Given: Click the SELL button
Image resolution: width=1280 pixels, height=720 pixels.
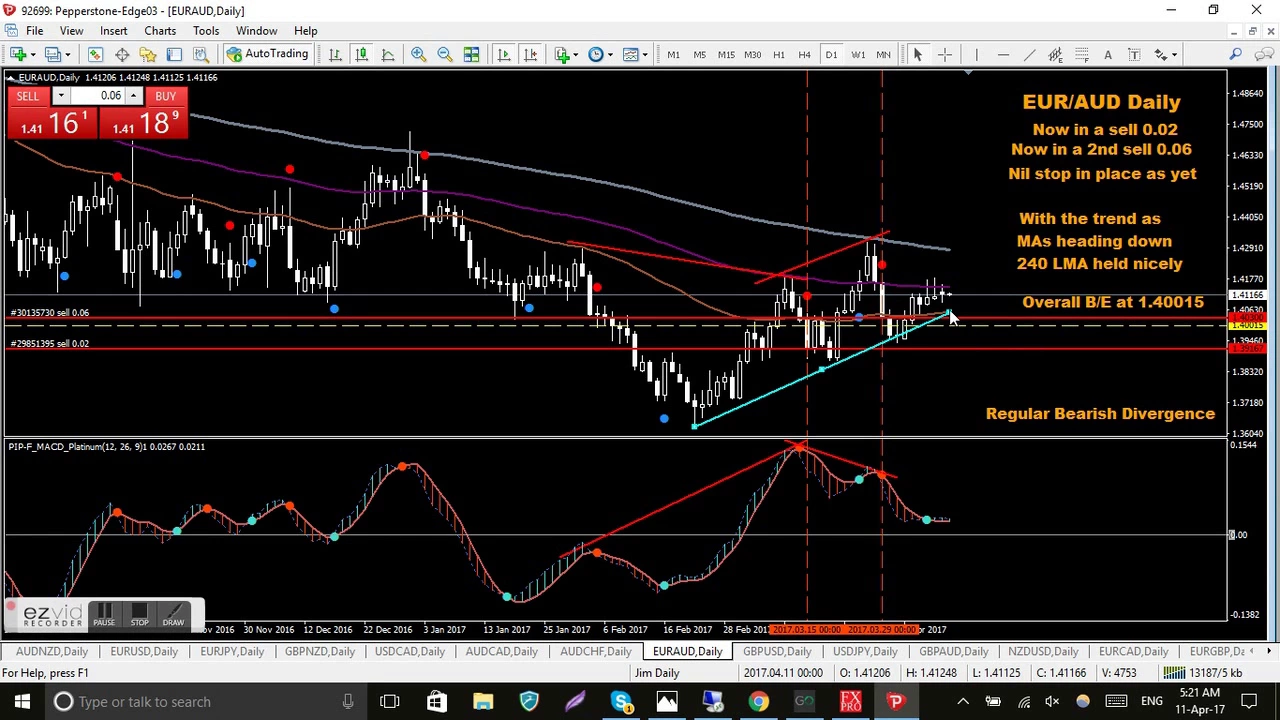Looking at the screenshot, I should (x=28, y=96).
